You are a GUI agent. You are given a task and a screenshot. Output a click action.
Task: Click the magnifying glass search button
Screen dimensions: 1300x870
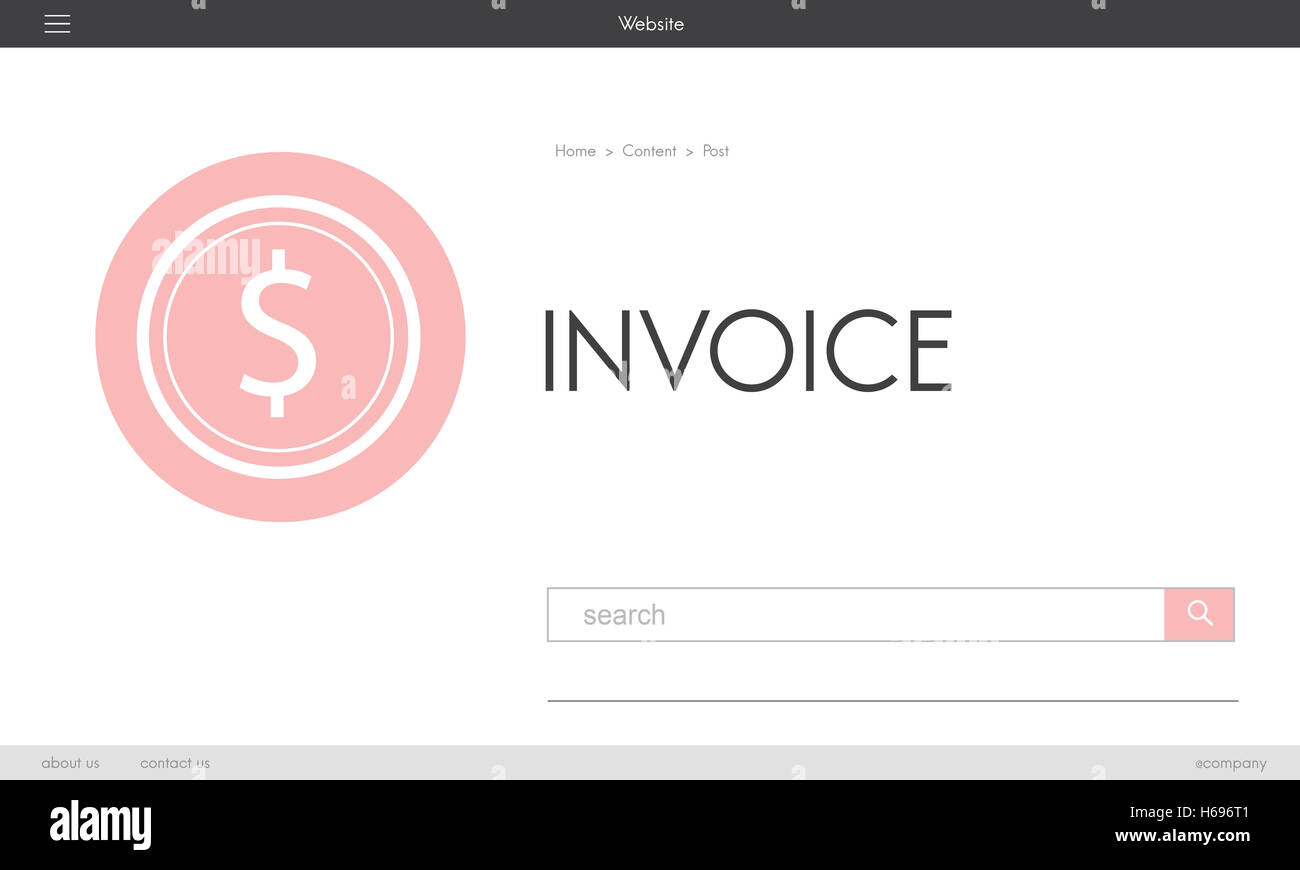(1199, 614)
